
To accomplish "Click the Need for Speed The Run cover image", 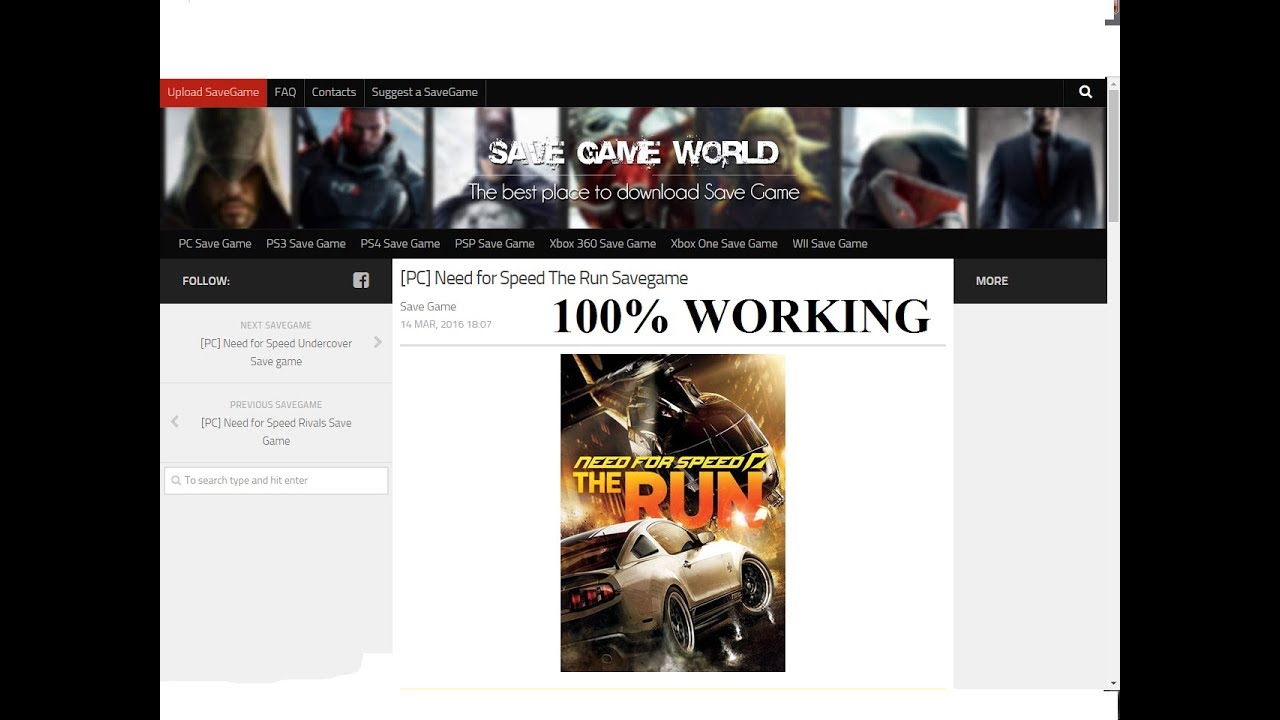I will (x=673, y=513).
